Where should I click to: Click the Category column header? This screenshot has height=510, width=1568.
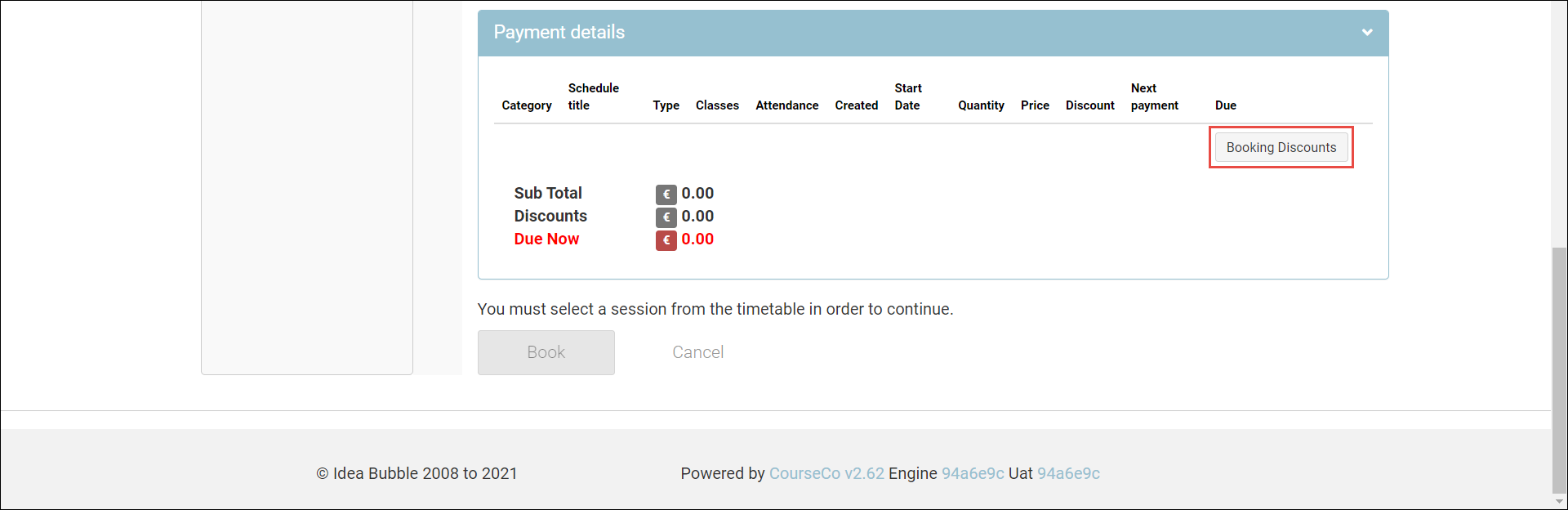(x=526, y=105)
